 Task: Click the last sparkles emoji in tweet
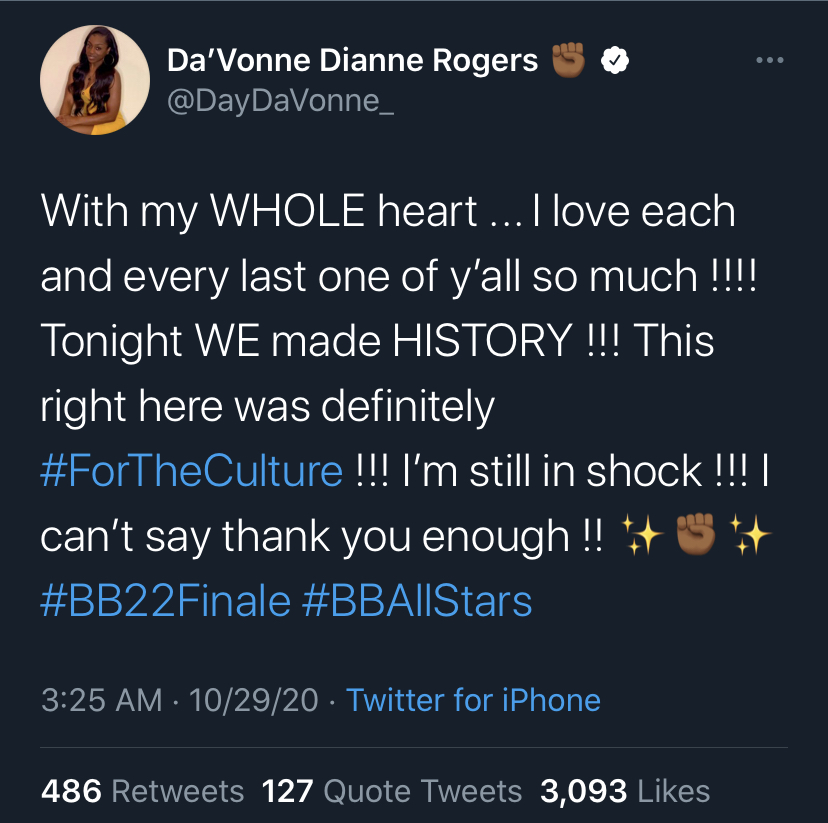750,535
